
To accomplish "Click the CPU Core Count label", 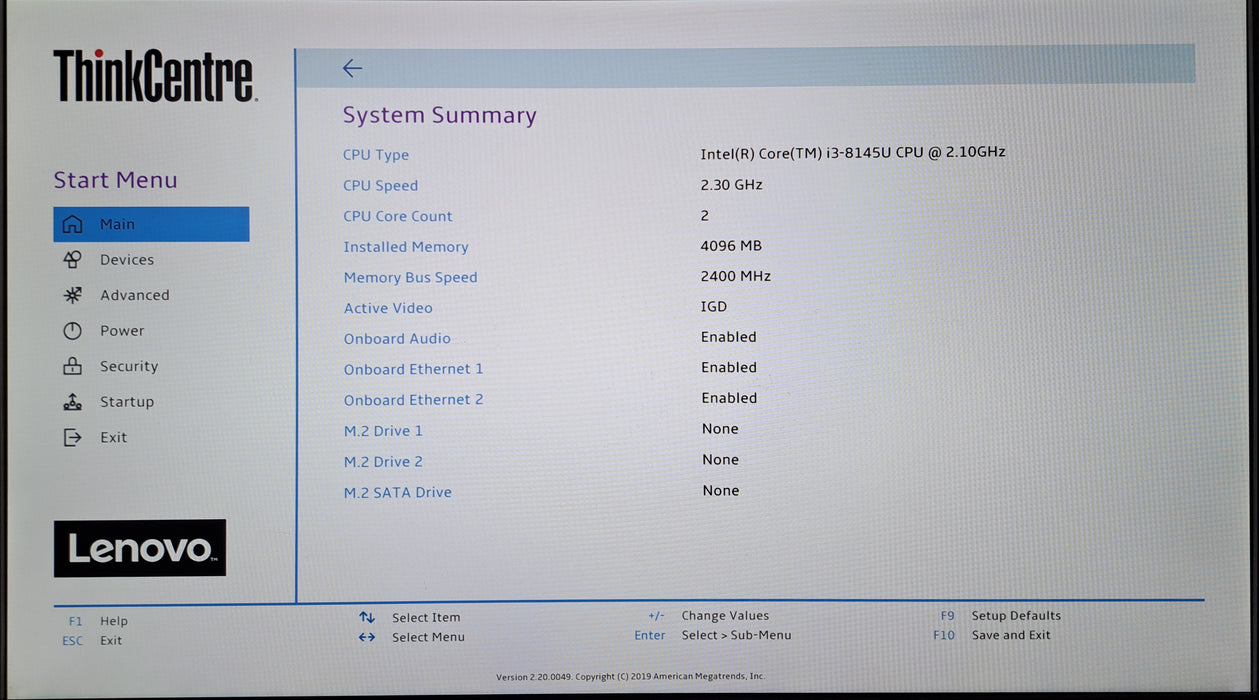I will click(398, 216).
